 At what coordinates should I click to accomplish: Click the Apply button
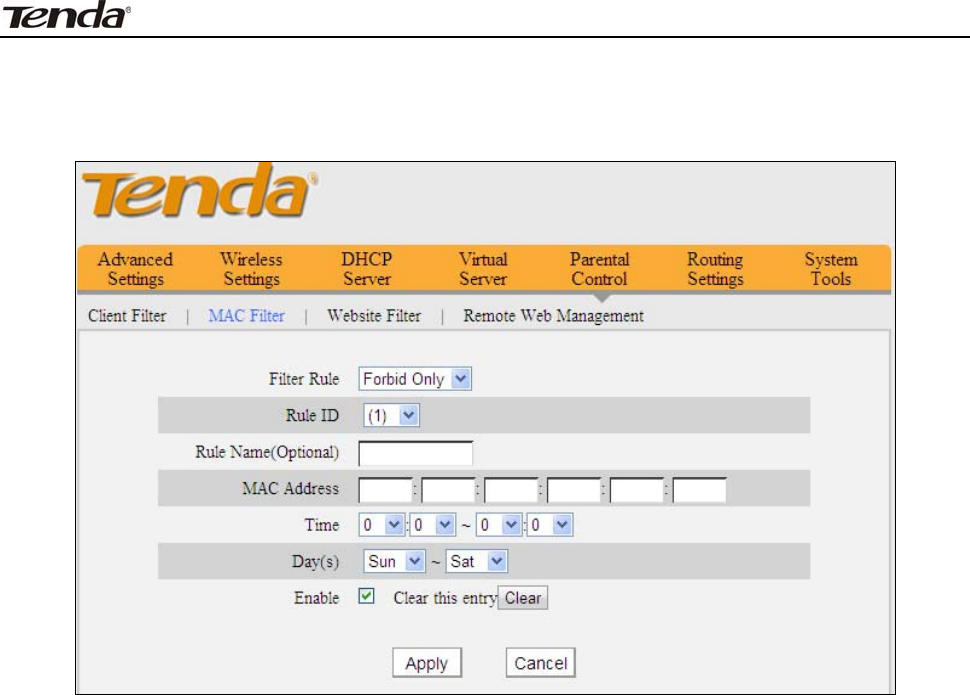click(427, 663)
